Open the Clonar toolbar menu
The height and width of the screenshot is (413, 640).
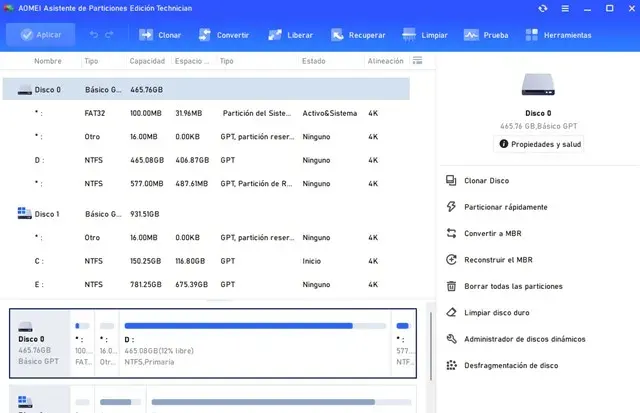[x=160, y=35]
